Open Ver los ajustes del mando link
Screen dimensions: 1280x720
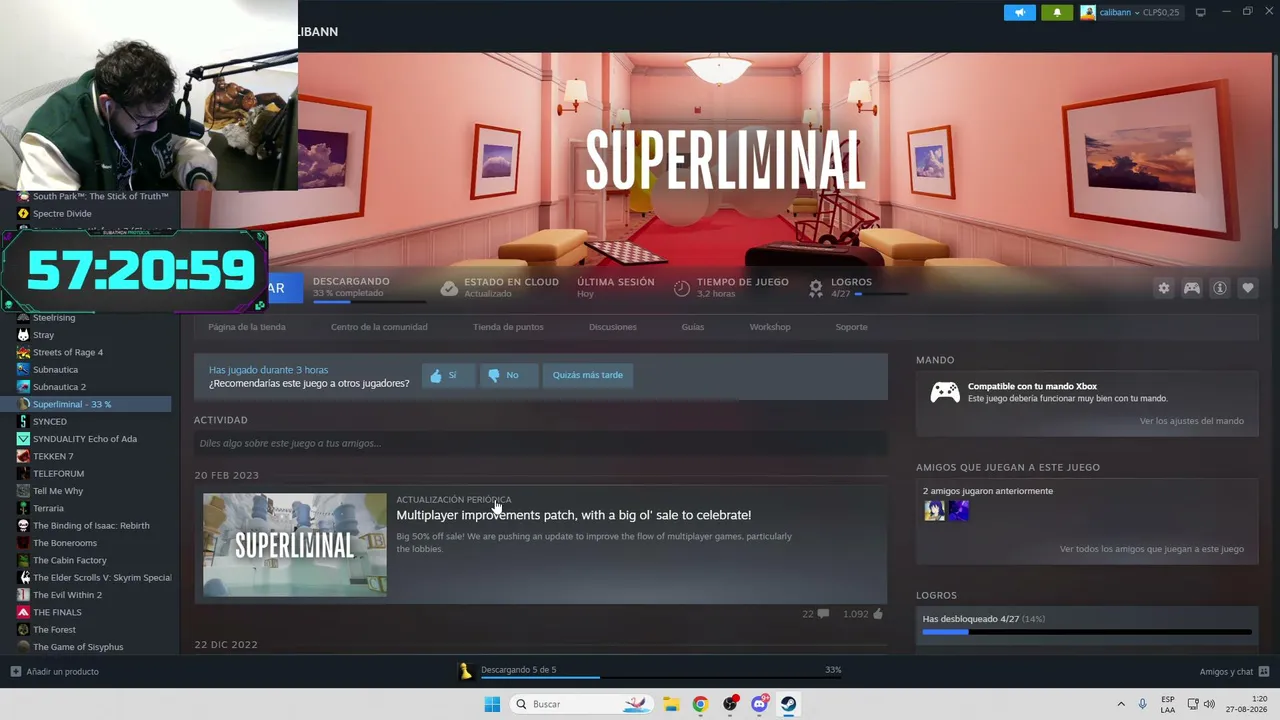pos(1192,421)
